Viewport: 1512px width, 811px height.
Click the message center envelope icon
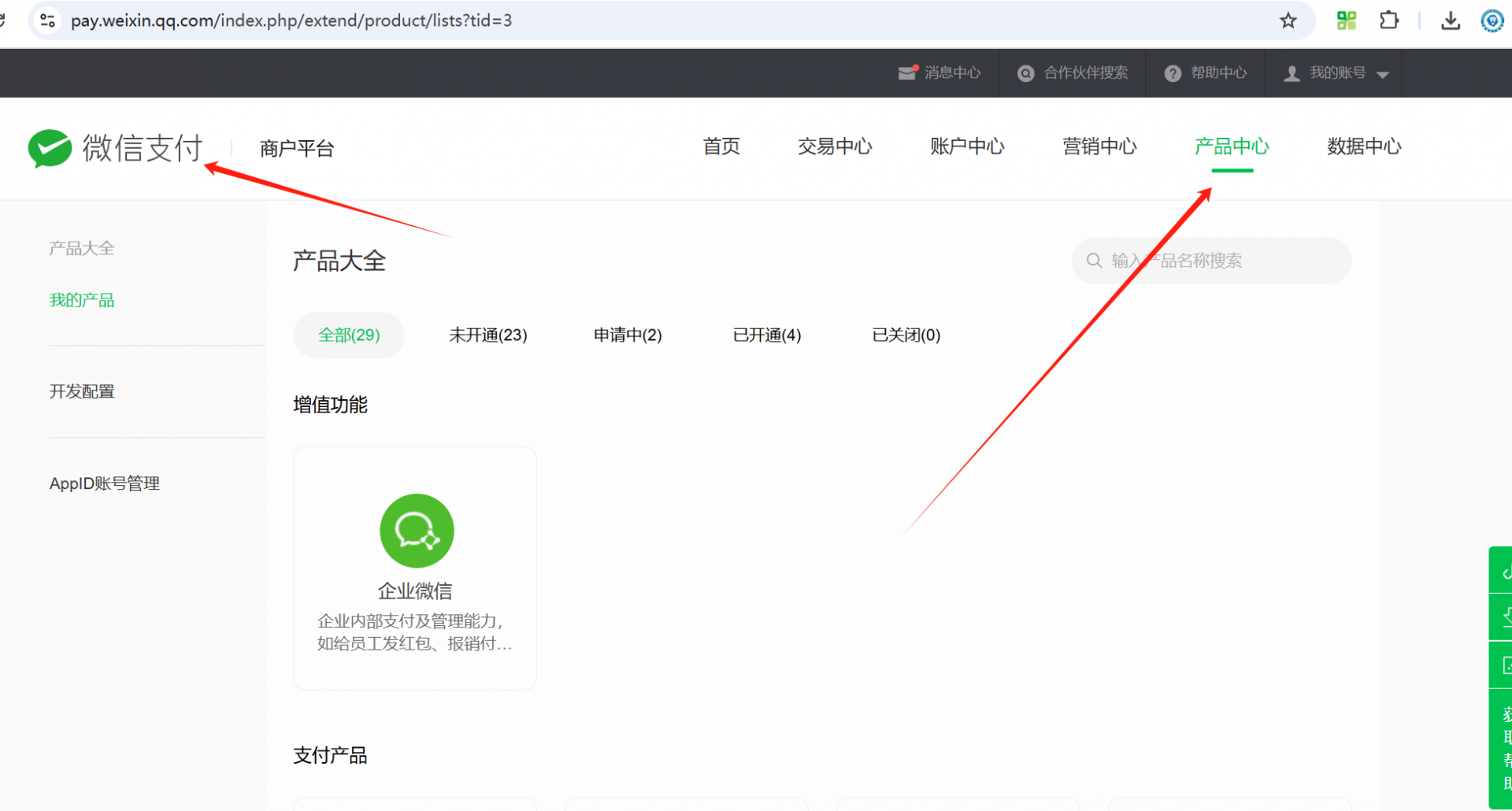point(908,72)
